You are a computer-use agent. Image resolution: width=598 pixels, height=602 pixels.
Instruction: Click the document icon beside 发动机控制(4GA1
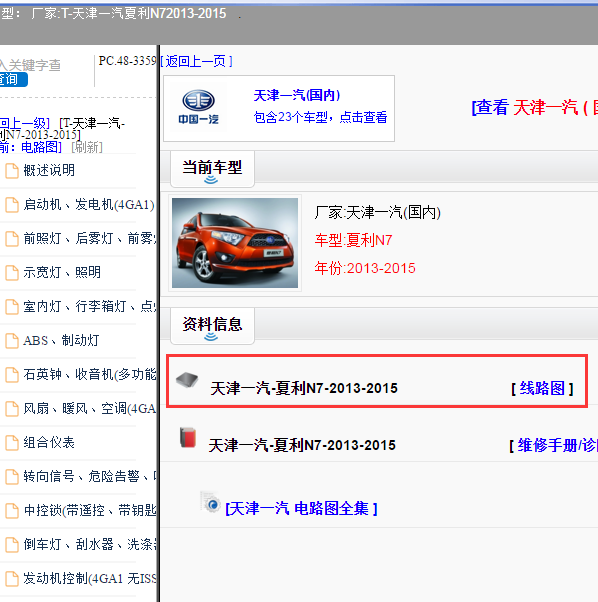[12, 579]
